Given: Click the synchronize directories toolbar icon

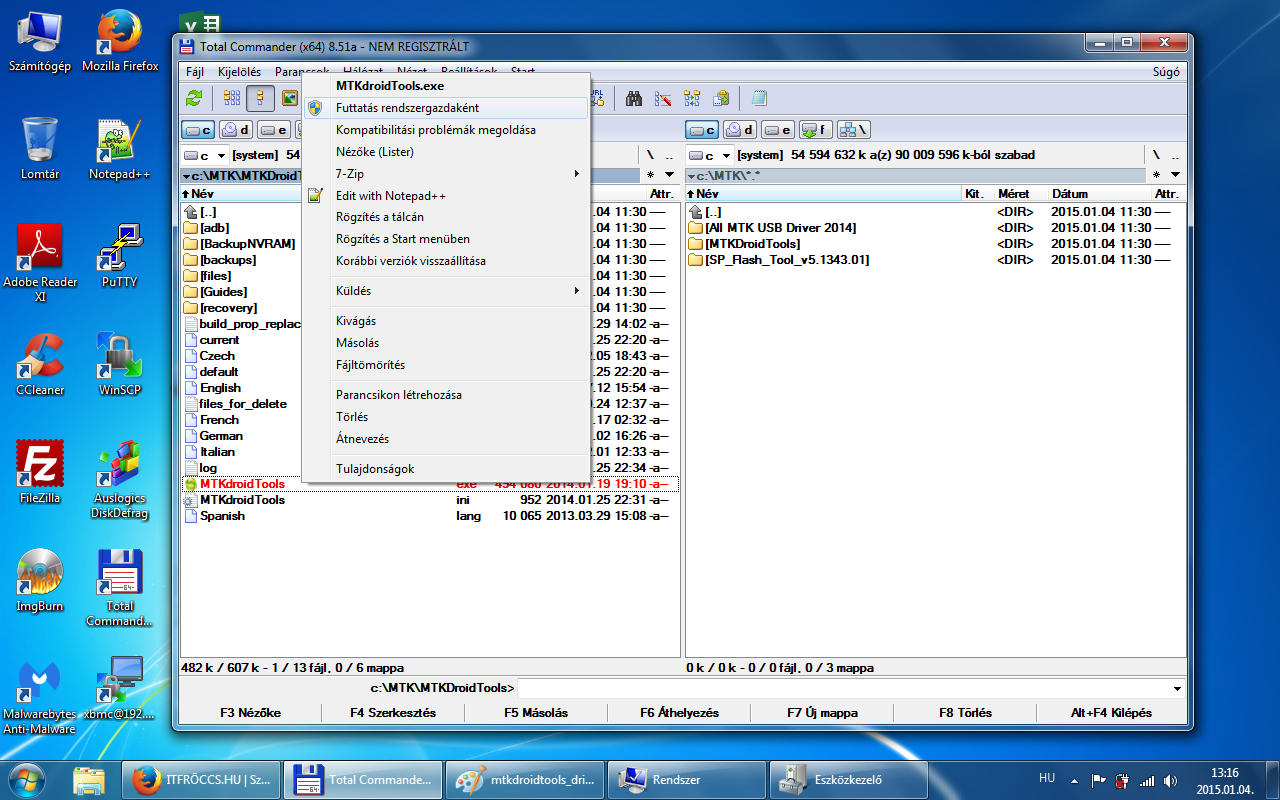Looking at the screenshot, I should tap(692, 98).
